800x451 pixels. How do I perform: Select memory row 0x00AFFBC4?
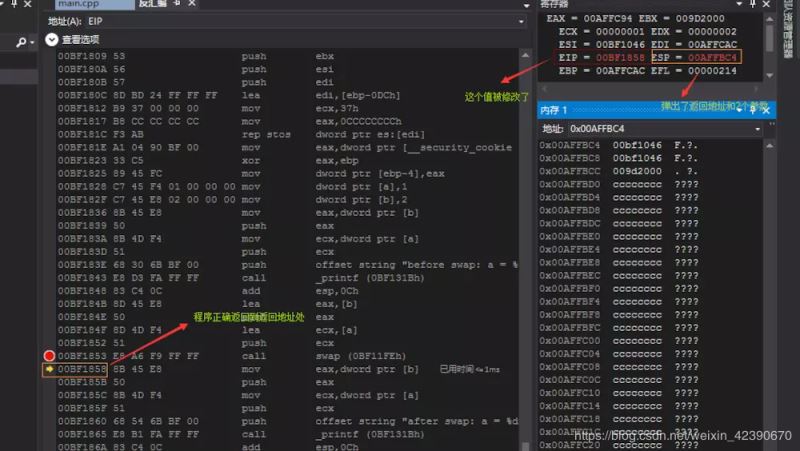click(x=619, y=145)
